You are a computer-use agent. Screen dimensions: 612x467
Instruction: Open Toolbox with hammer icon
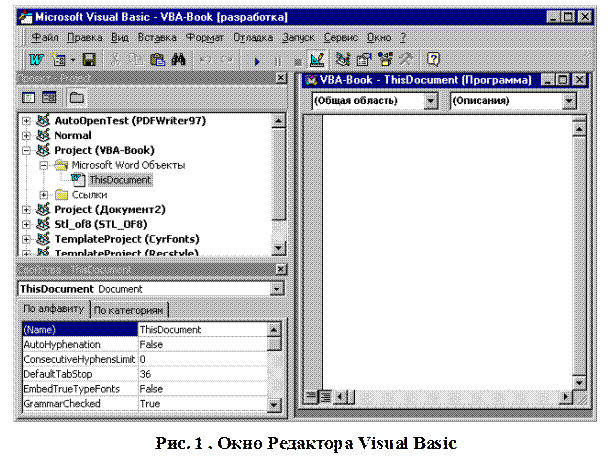tap(406, 60)
